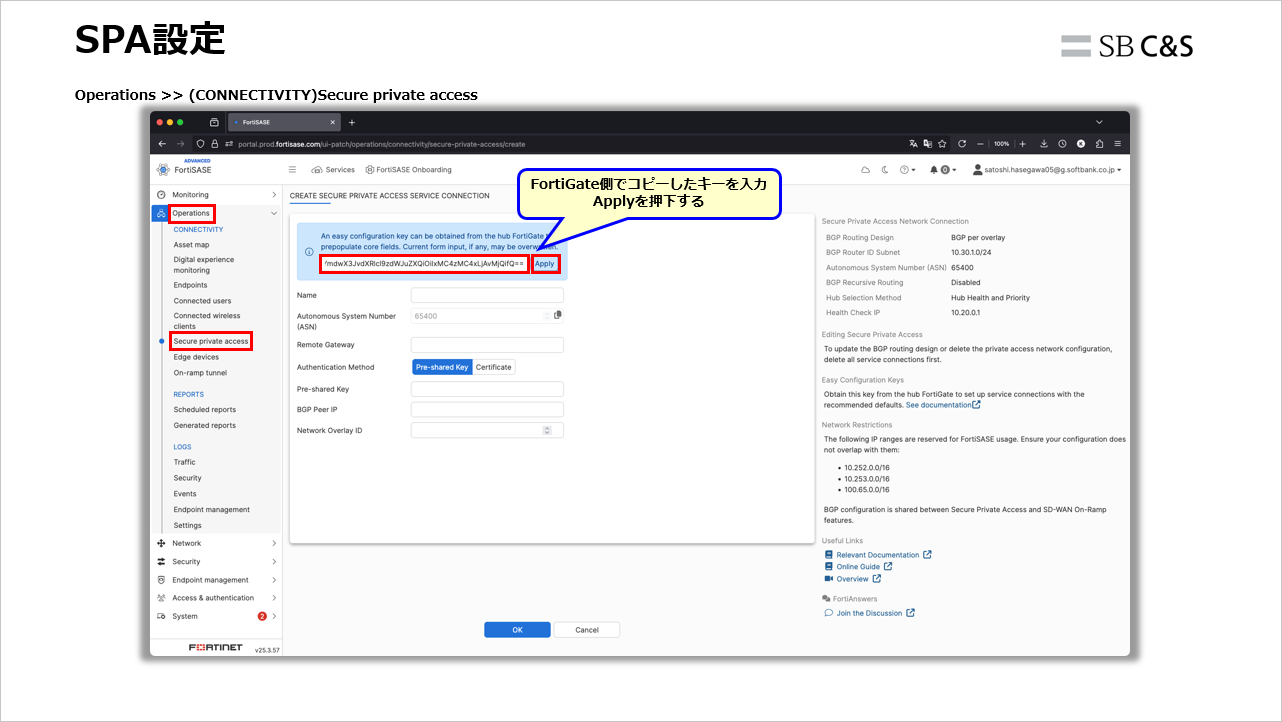1282x722 pixels.
Task: Open the Relevant Documentation link
Action: coord(878,555)
